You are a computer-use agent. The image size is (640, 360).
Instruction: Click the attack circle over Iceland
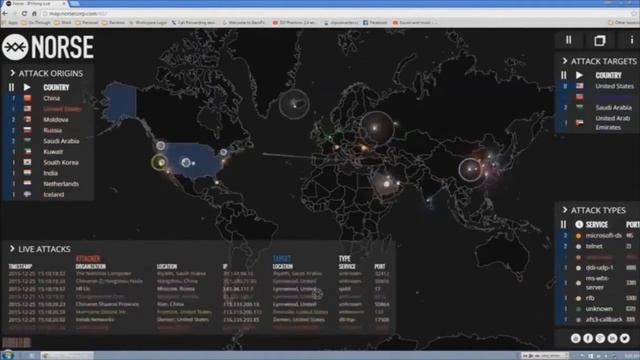pos(294,104)
